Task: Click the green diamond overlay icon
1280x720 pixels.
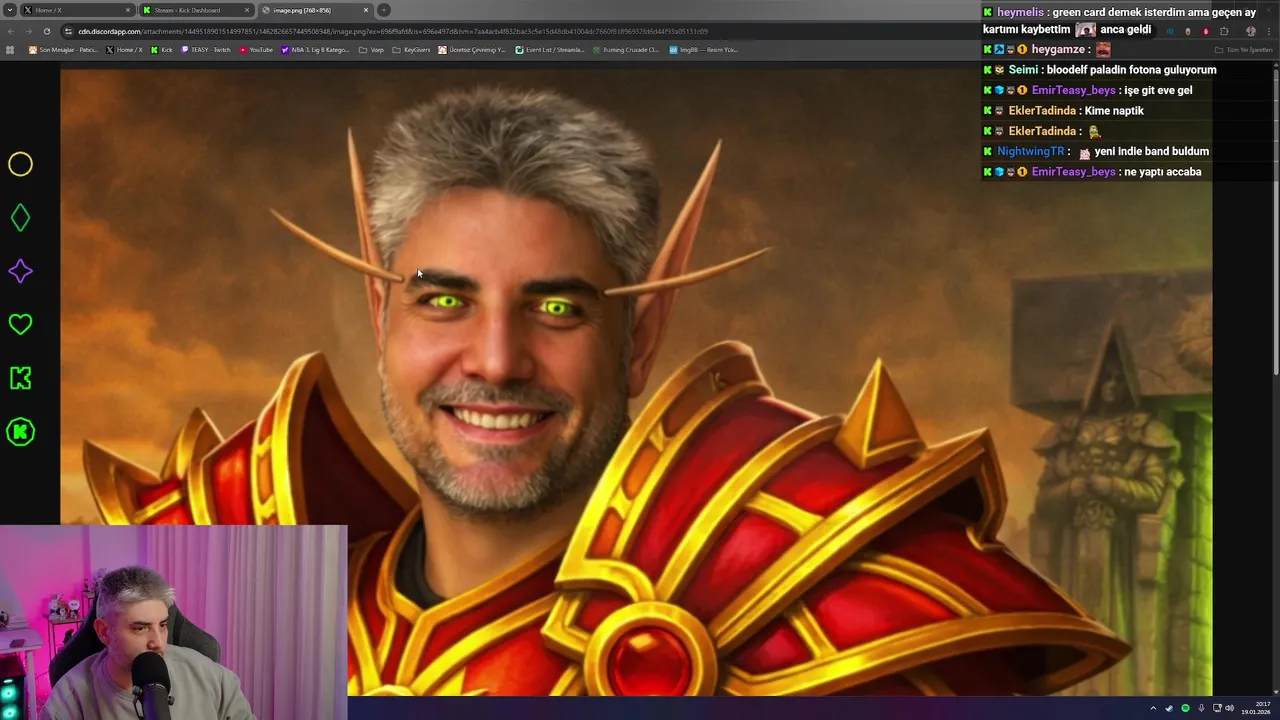Action: point(20,217)
